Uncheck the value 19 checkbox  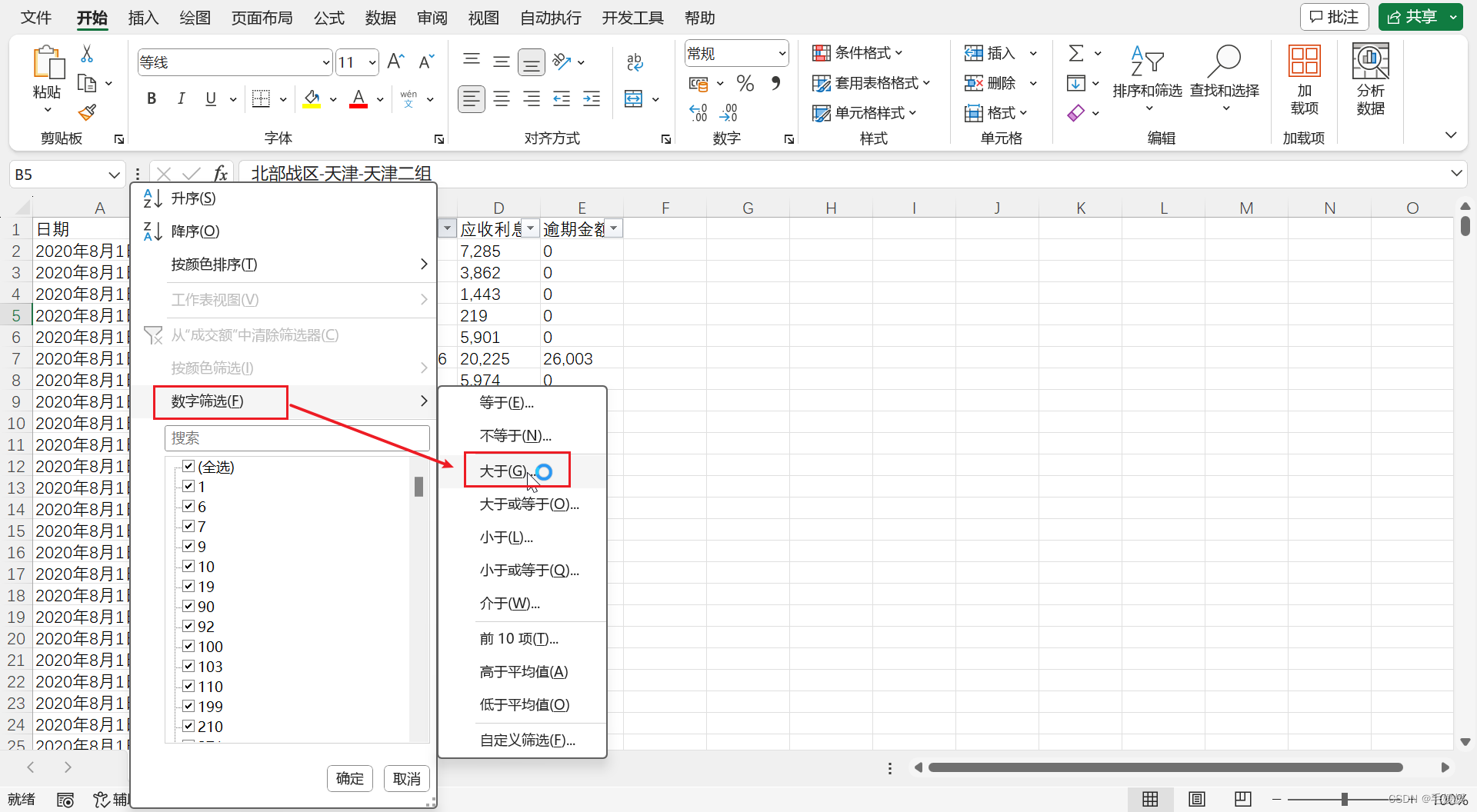click(x=188, y=586)
